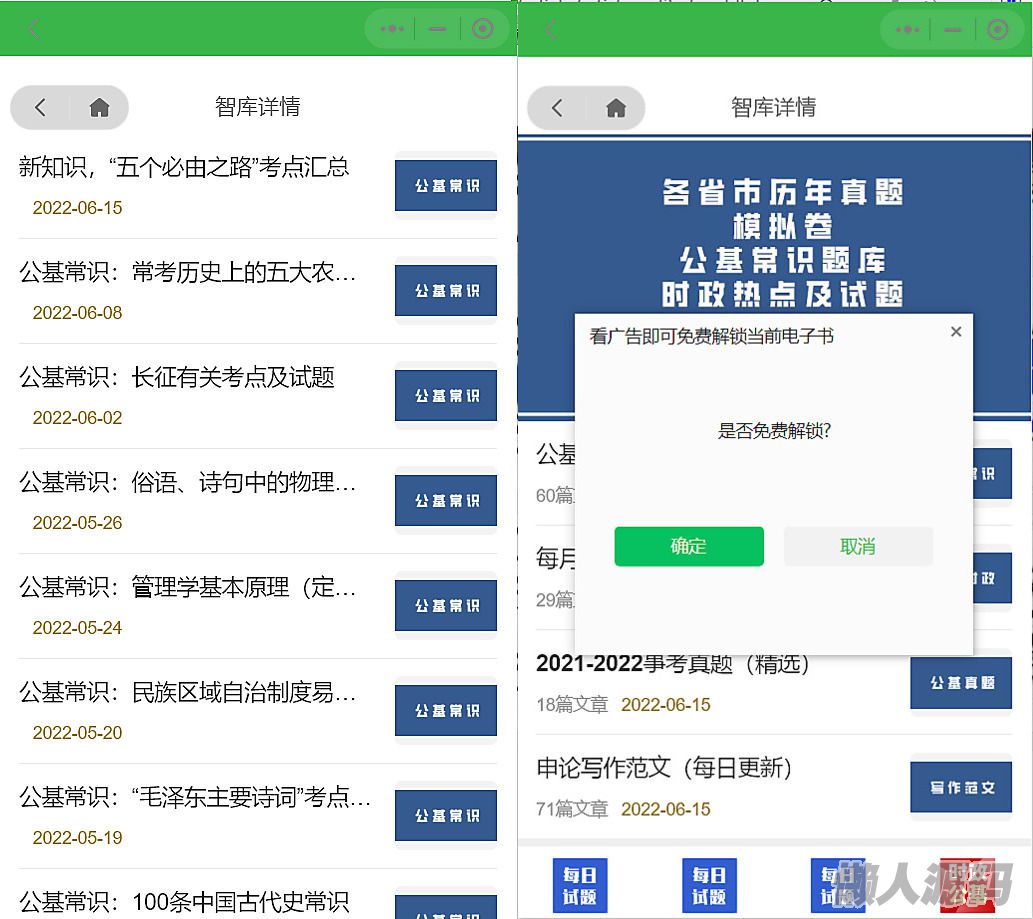Close the free unlock dialog with the X
Screen dimensions: 1033x919
click(956, 332)
